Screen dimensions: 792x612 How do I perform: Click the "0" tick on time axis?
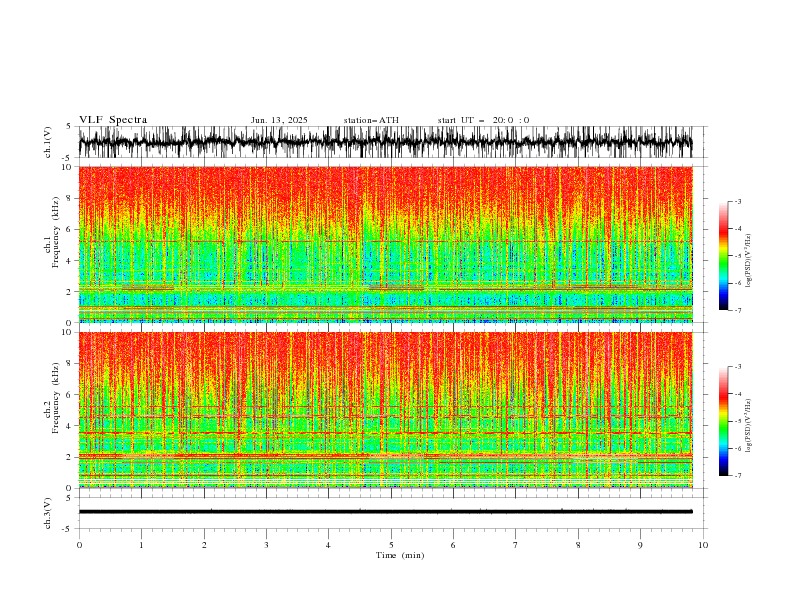(79, 545)
